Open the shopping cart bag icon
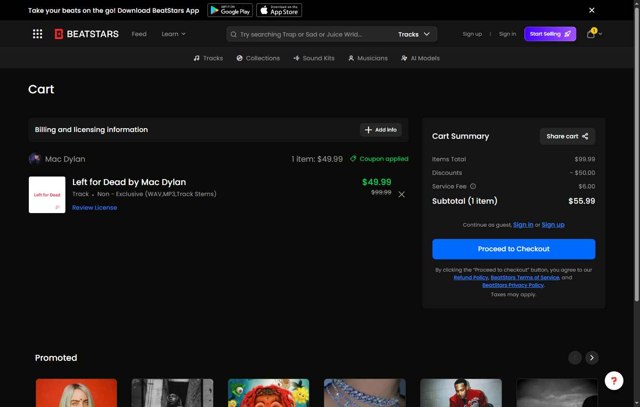Viewport: 640px width, 407px height. point(591,34)
